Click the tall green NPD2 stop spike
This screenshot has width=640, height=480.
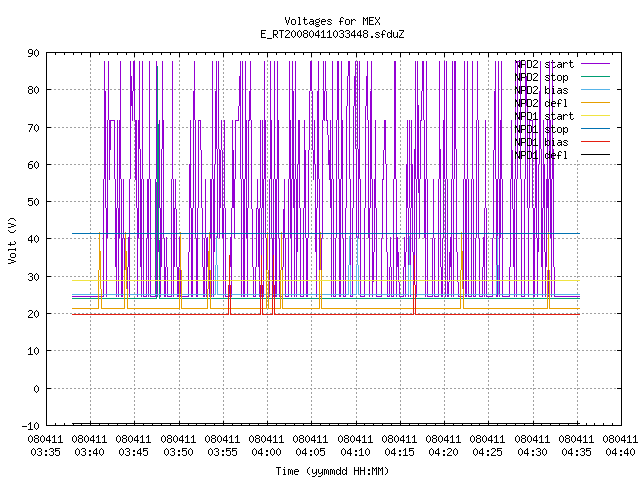158,182
